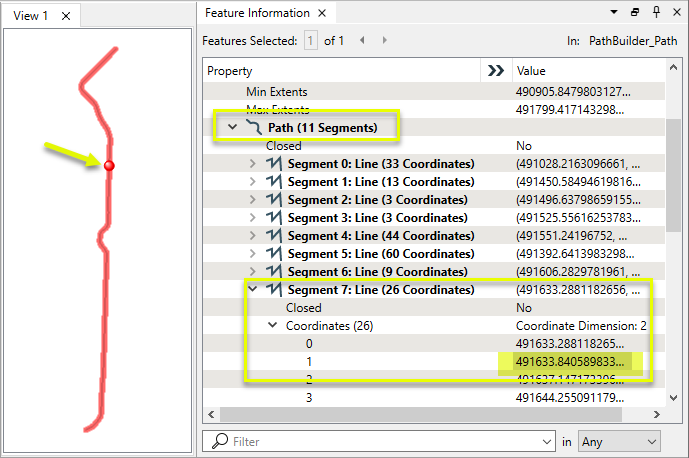Click the red vertex point on path

[x=109, y=165]
